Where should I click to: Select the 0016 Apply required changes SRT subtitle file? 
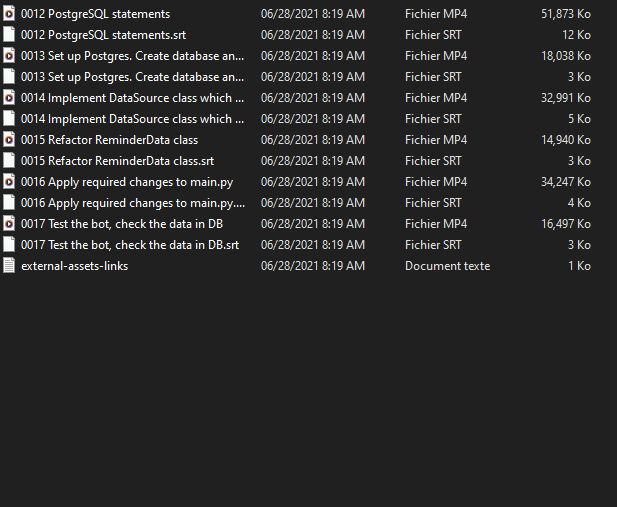point(132,203)
